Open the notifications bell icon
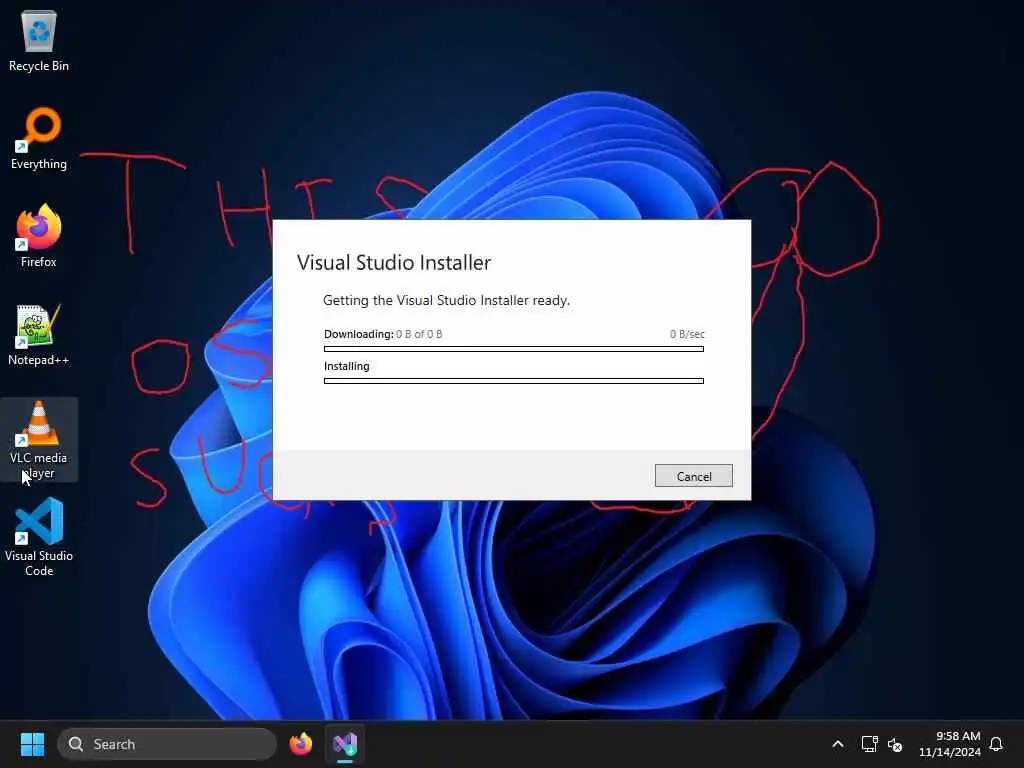The image size is (1024, 768). tap(996, 744)
